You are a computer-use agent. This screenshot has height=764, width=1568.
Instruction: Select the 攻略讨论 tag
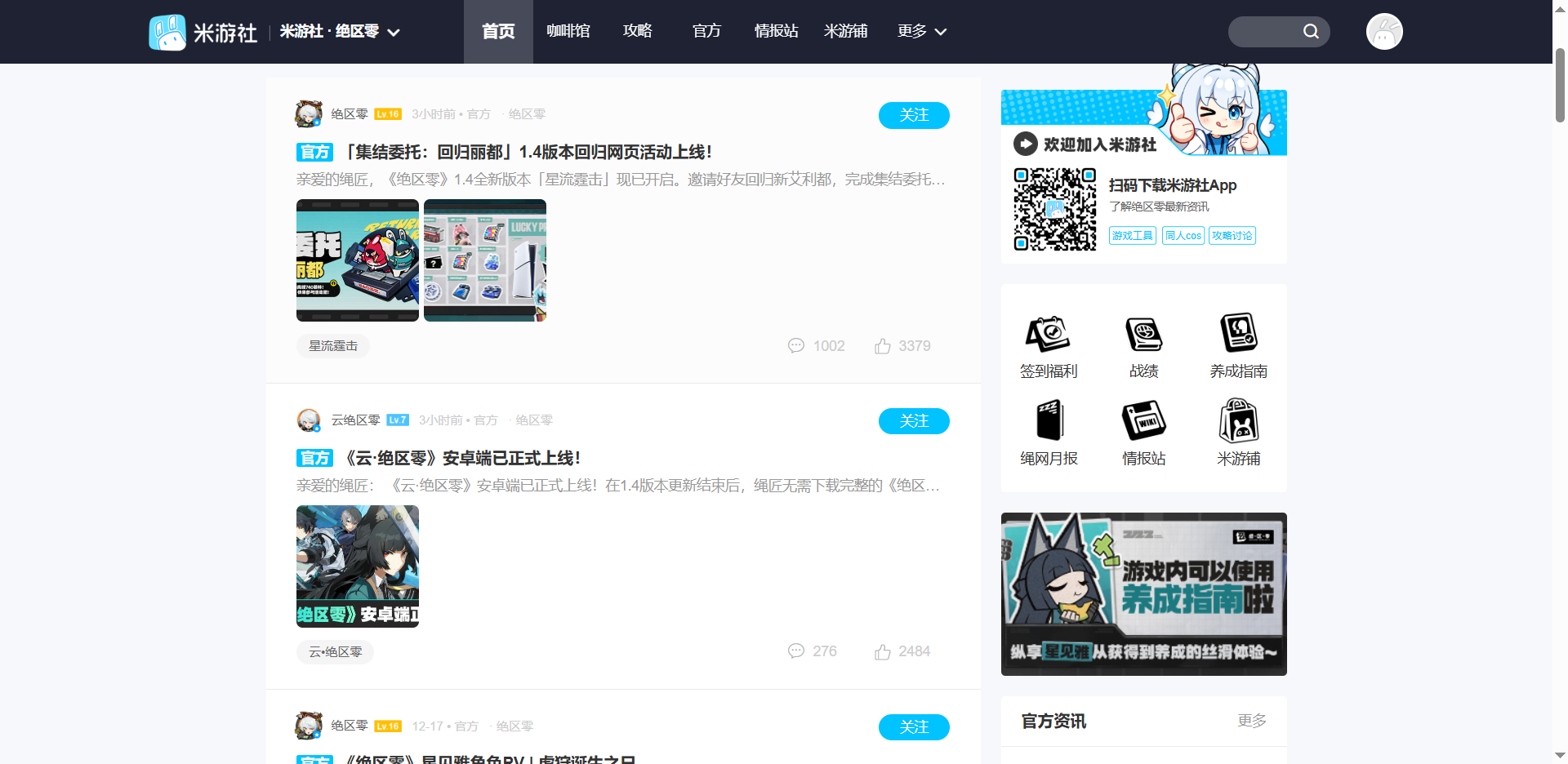coord(1232,236)
